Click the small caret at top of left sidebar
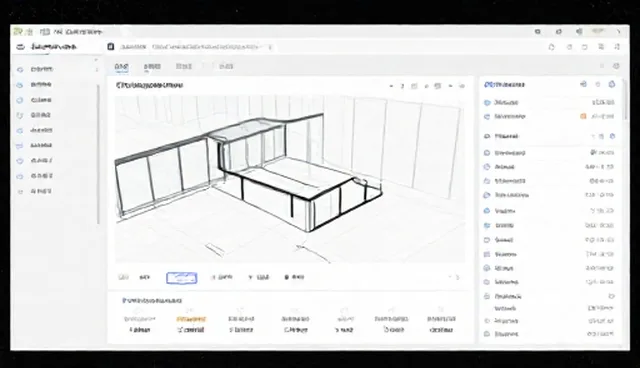The image size is (640, 368). [96, 60]
